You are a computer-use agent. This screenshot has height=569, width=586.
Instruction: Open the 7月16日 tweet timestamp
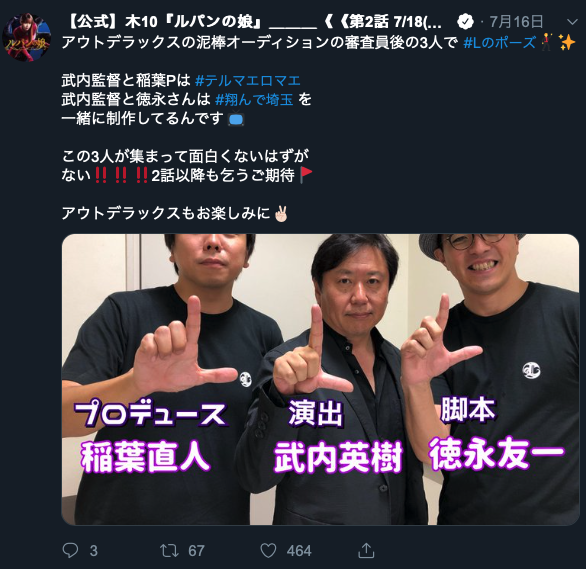516,22
